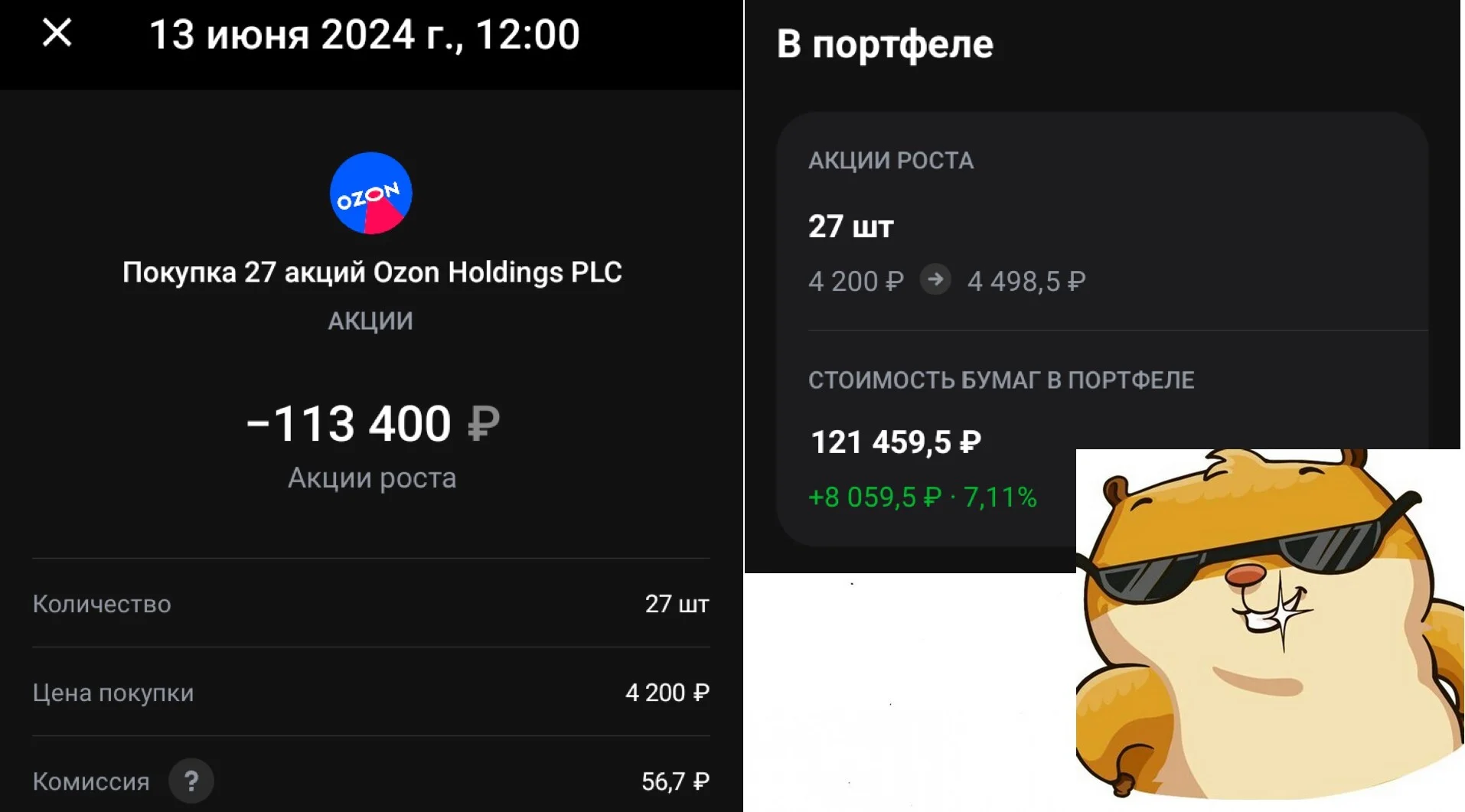Viewport: 1465px width, 812px height.
Task: Open the Покупка 27 акций Ozon Holdings title
Action: [x=372, y=272]
